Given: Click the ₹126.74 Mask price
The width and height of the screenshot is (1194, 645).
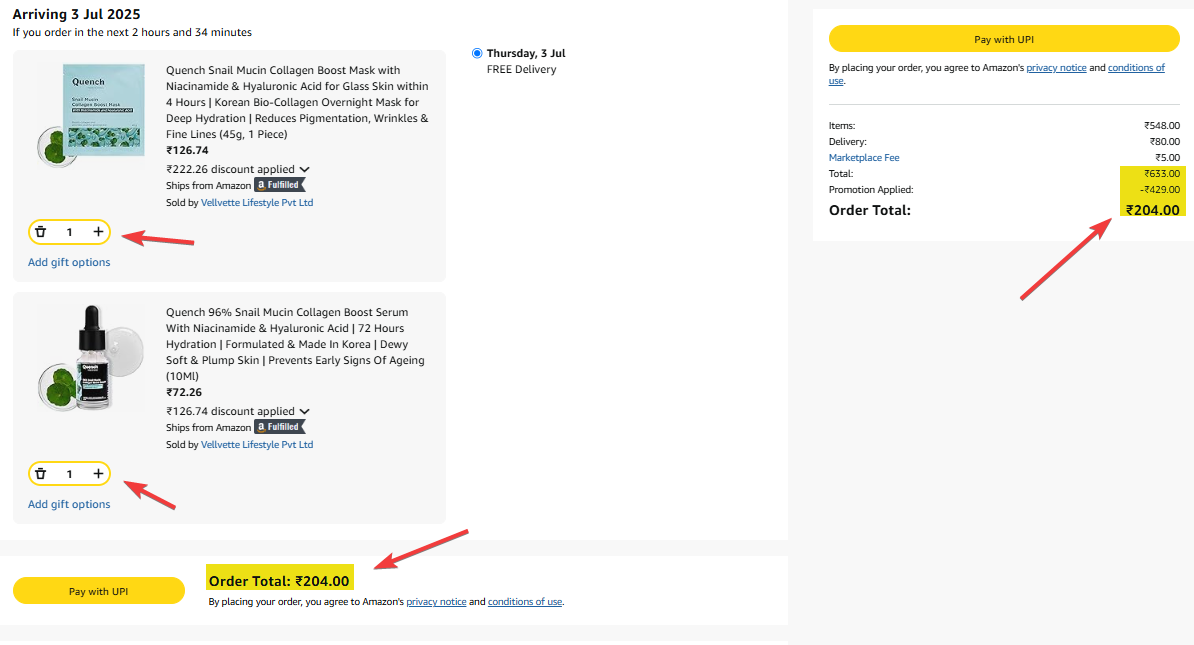Looking at the screenshot, I should (187, 151).
